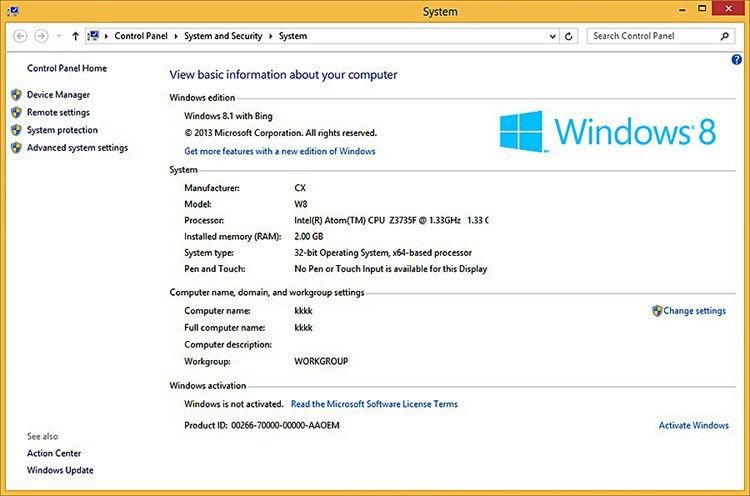Click the Windows 8 logo image
This screenshot has height=496, width=750.
(x=608, y=132)
